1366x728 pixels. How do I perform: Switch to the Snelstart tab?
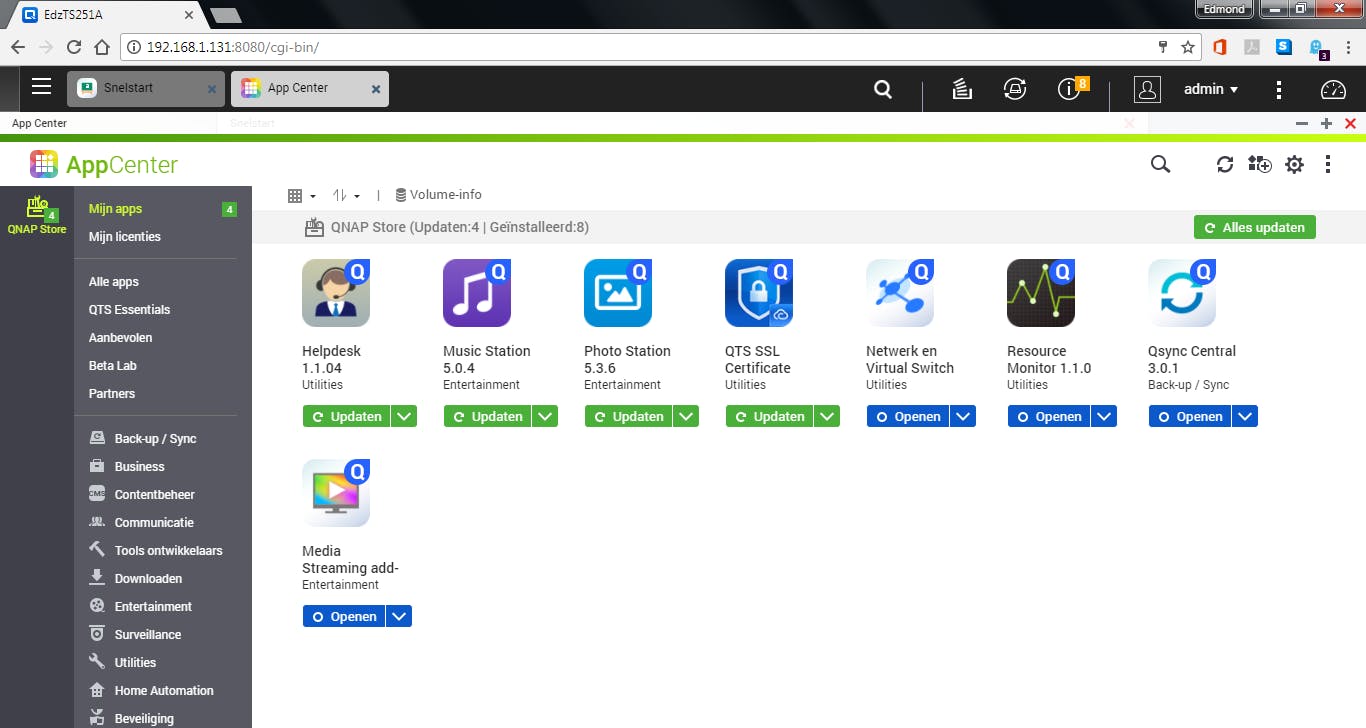(148, 88)
